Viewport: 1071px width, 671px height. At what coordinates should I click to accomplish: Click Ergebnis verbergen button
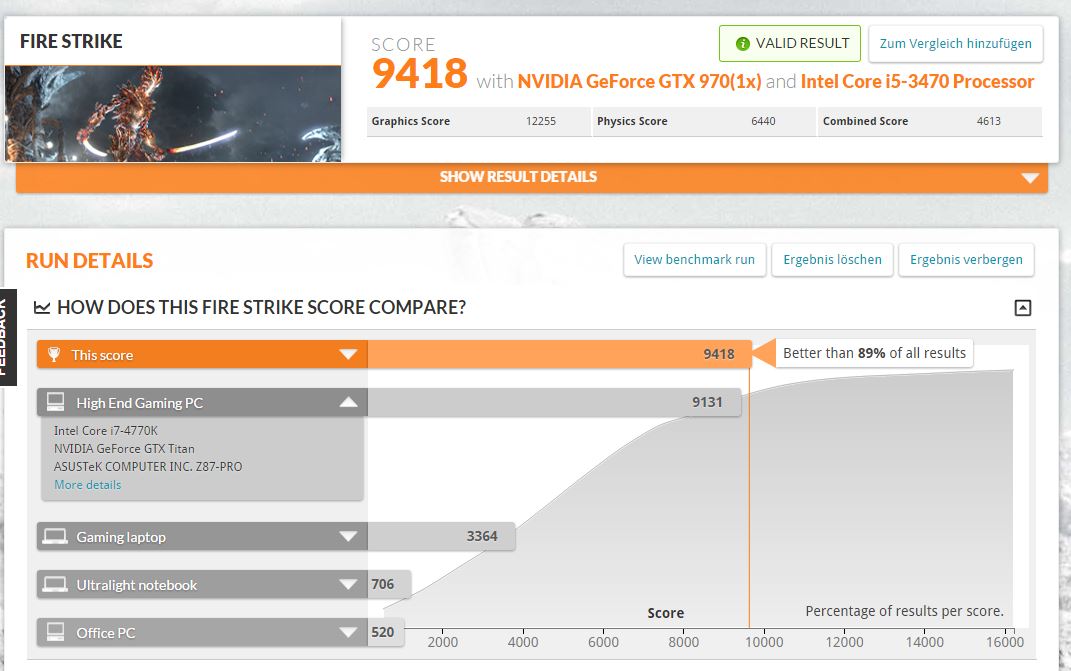[x=966, y=260]
